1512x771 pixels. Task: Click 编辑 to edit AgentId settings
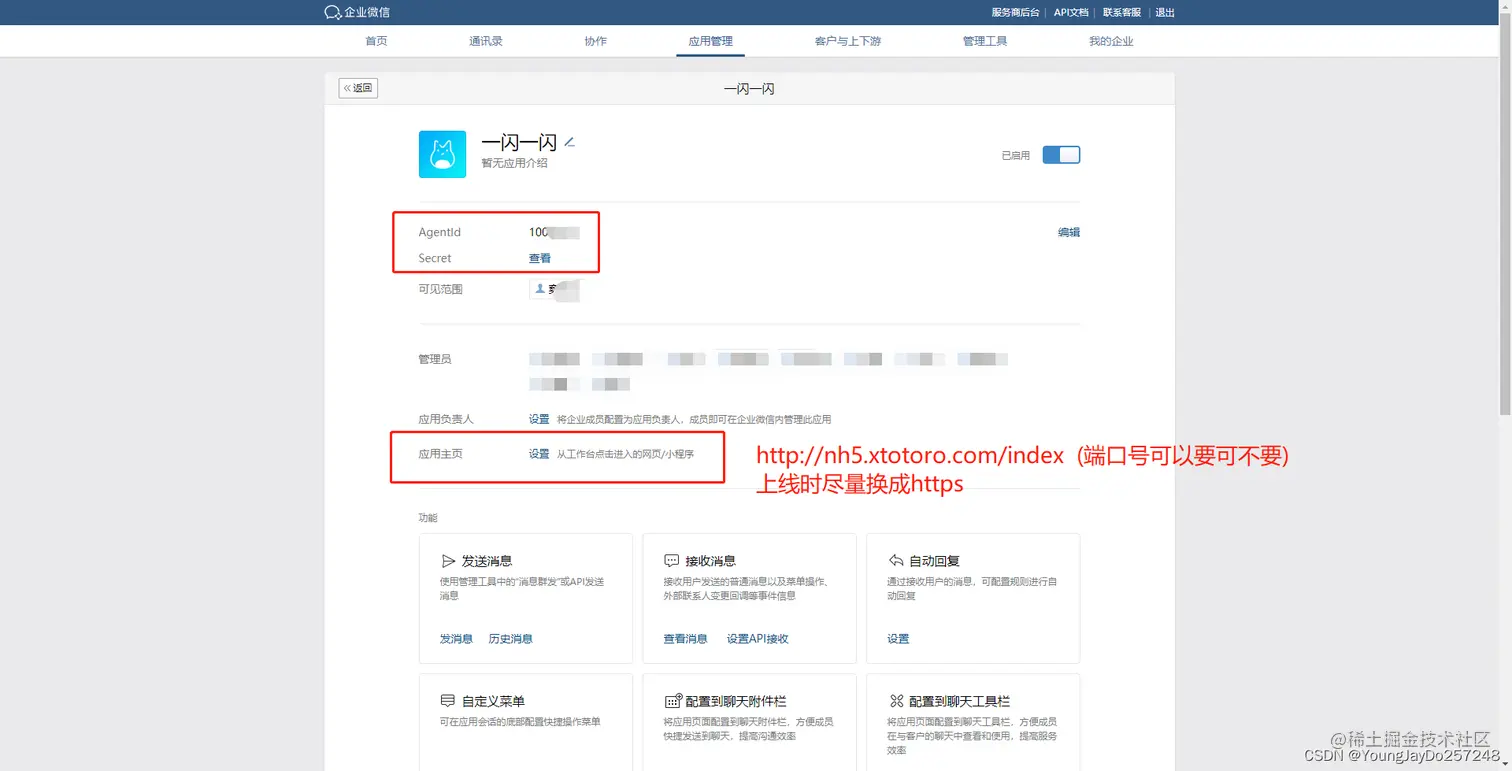[x=1069, y=231]
